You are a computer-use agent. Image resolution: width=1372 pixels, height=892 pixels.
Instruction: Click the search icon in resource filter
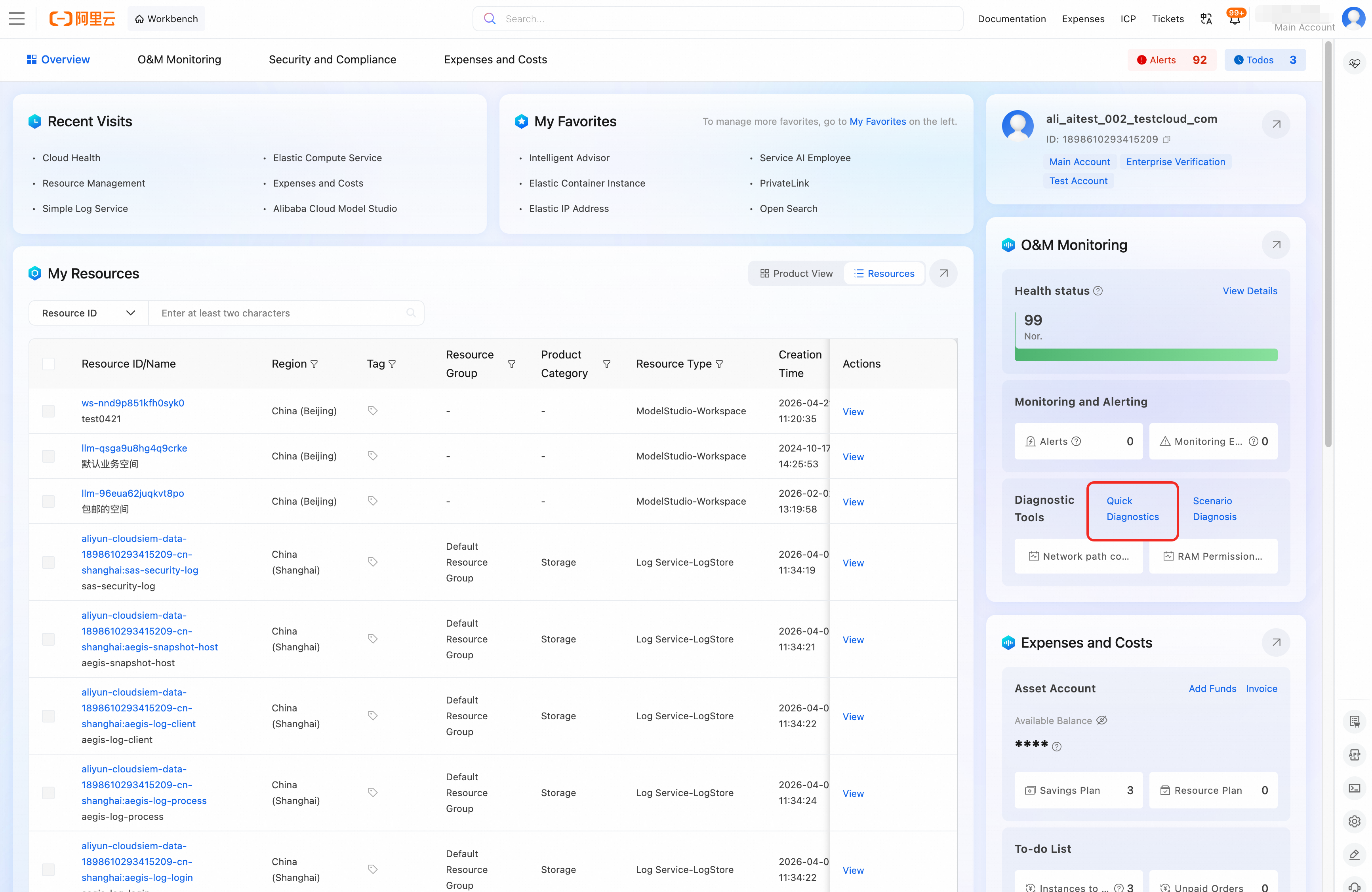tap(411, 313)
